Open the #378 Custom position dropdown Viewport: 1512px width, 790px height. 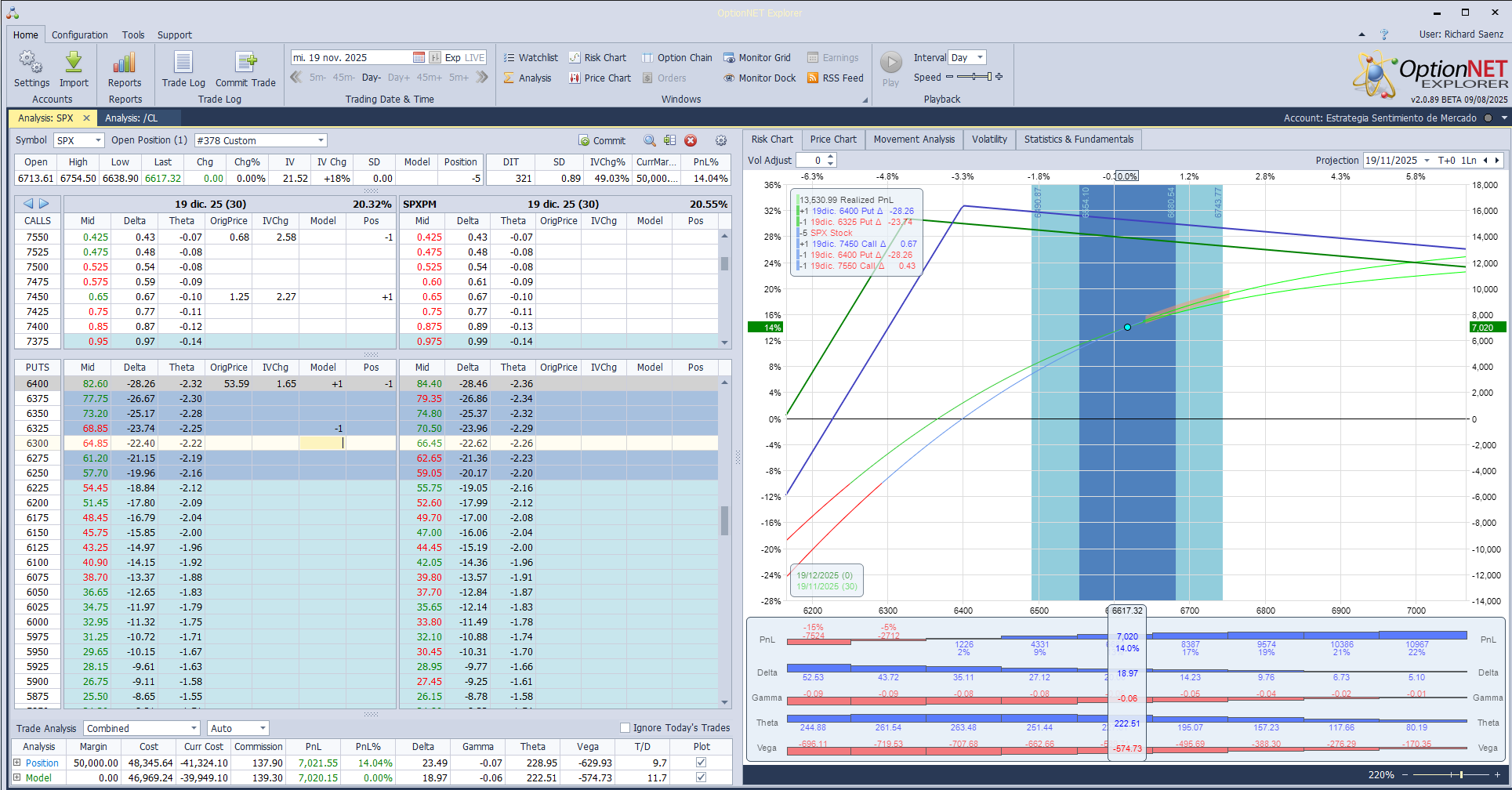tap(321, 140)
